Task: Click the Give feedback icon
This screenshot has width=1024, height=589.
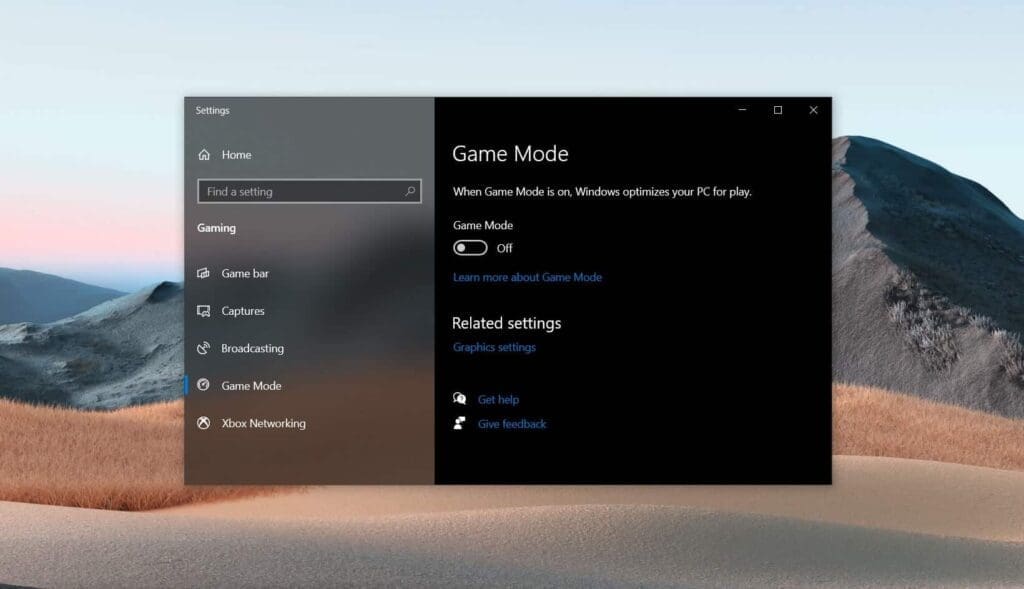Action: pos(461,423)
